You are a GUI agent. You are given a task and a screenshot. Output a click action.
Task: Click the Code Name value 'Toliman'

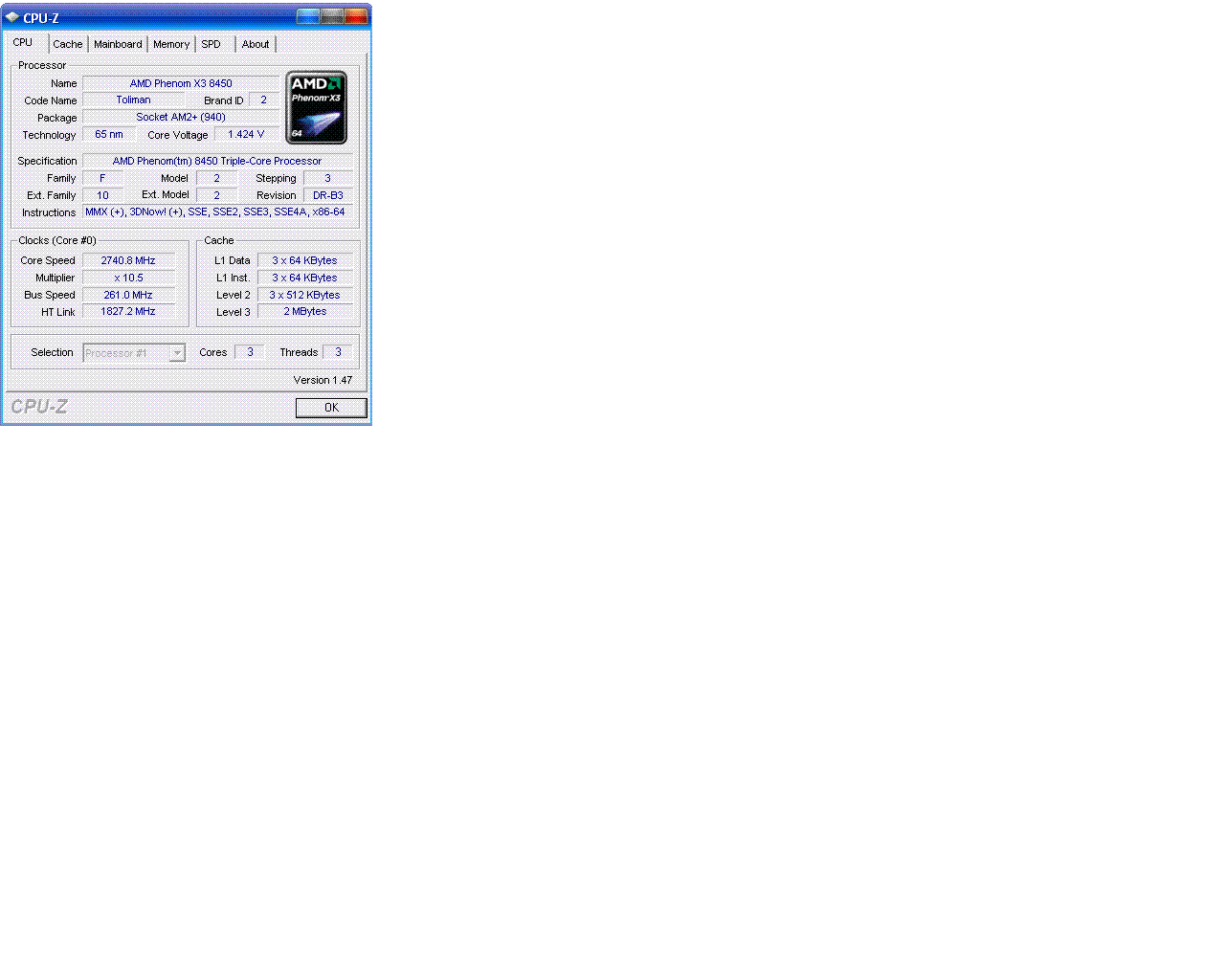coord(134,100)
